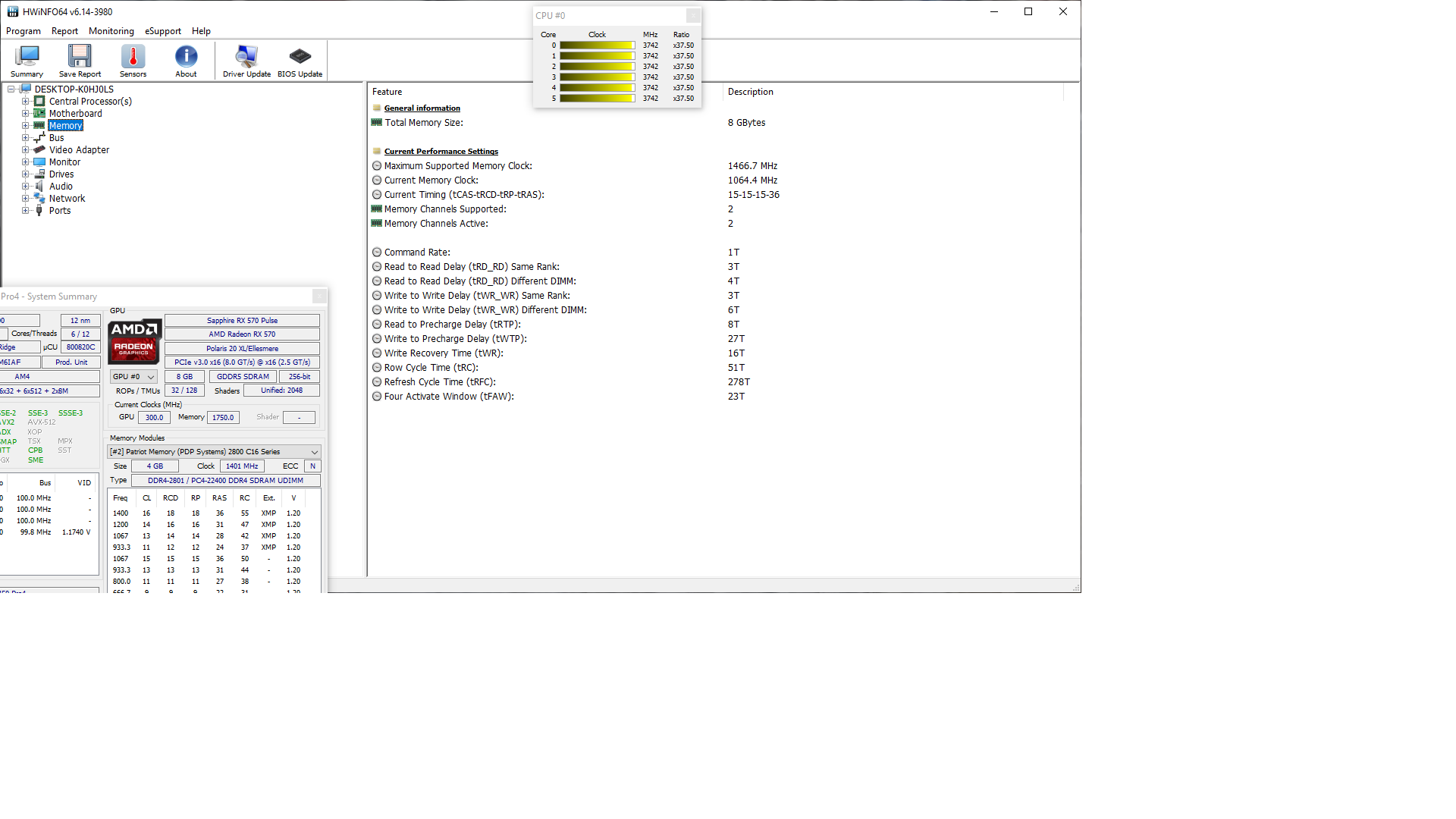The width and height of the screenshot is (1456, 819).
Task: Select the Video Adapter tree item
Action: point(79,150)
